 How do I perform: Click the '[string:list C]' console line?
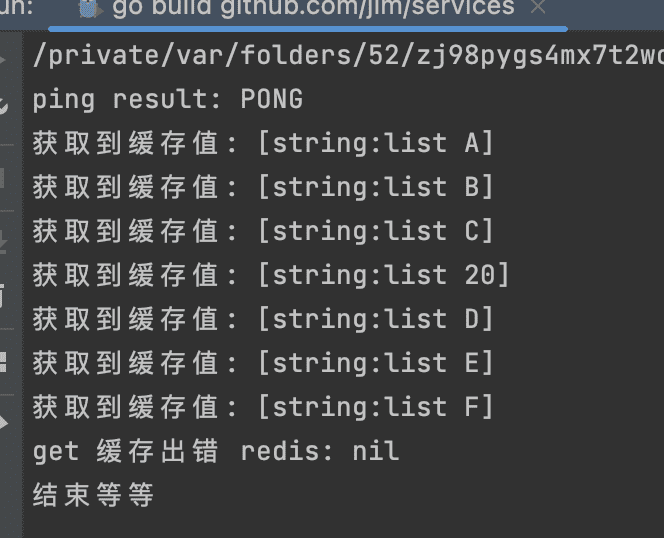pyautogui.click(x=263, y=231)
